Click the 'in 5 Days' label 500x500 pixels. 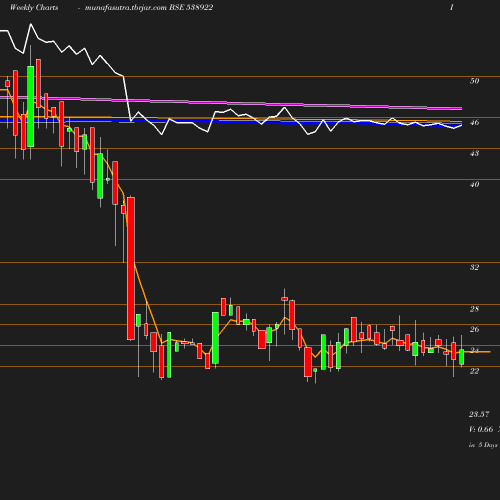(483, 445)
